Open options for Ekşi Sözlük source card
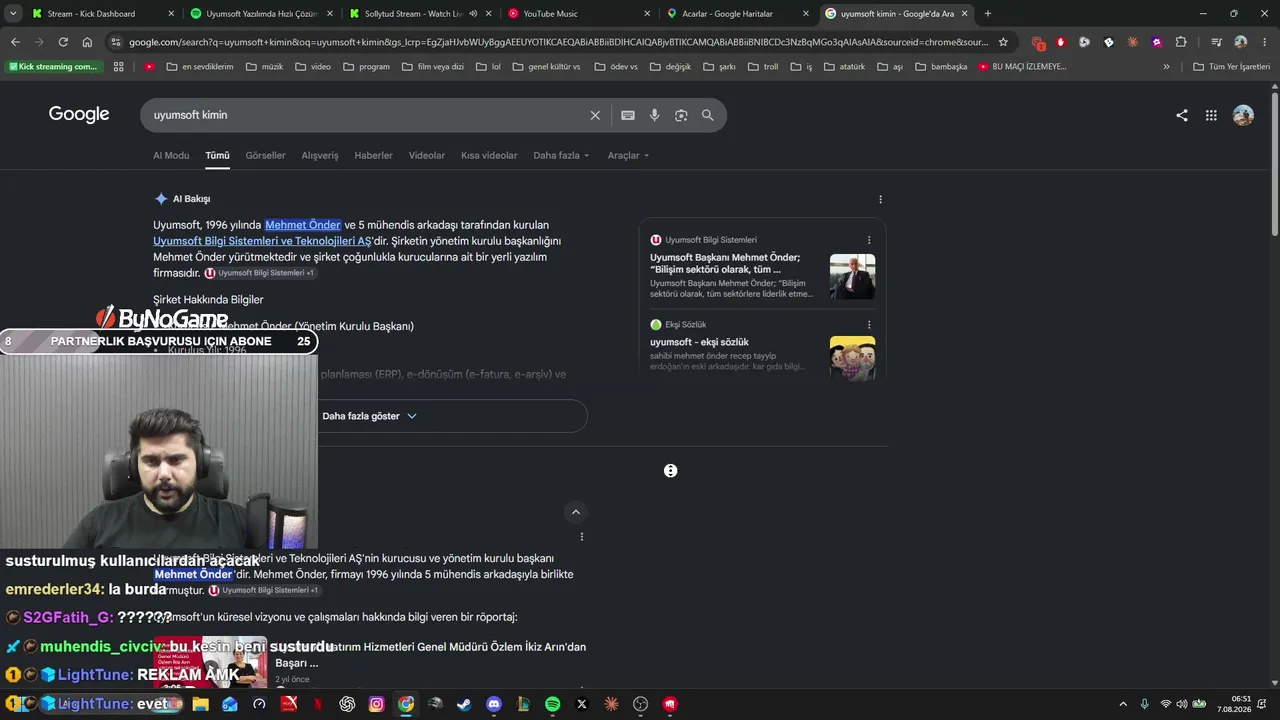The height and width of the screenshot is (720, 1280). [869, 325]
